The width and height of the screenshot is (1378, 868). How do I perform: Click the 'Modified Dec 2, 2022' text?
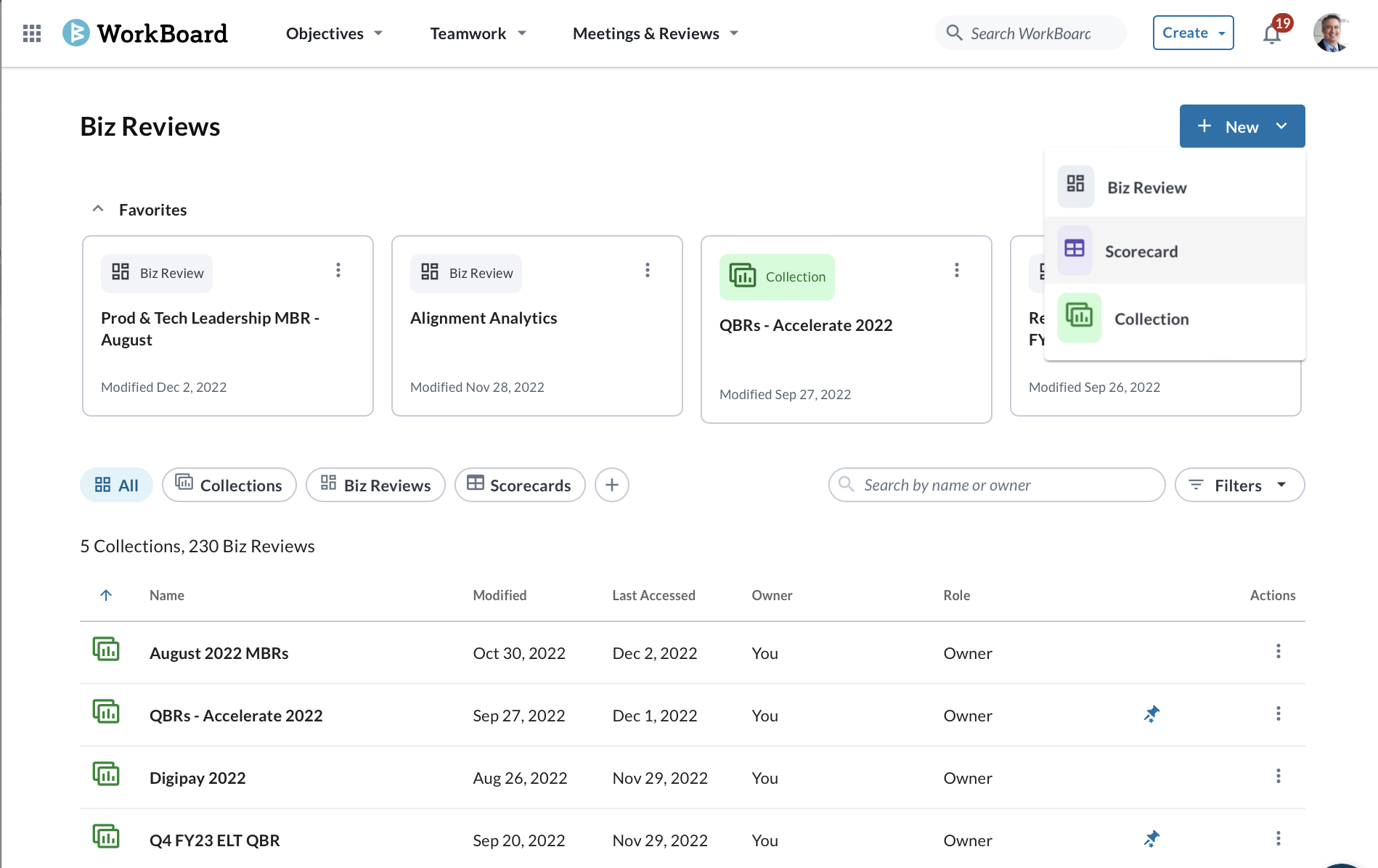164,387
